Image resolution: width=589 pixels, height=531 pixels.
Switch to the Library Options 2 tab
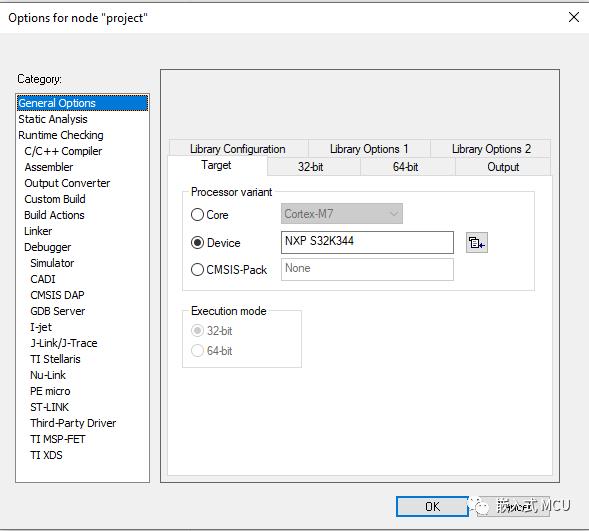(491, 149)
